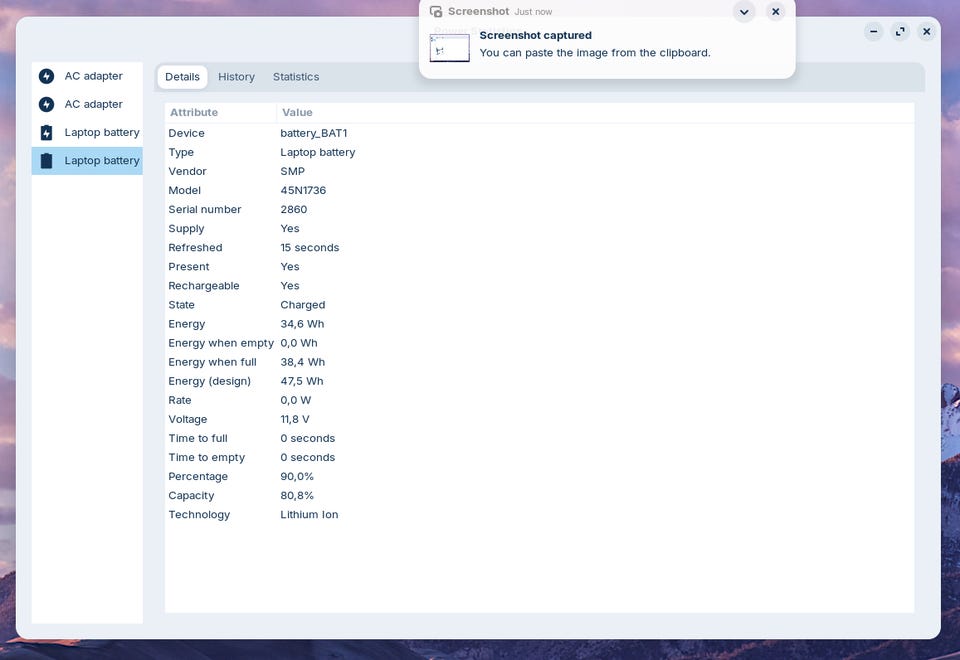Switch to the History tab
The height and width of the screenshot is (660, 960).
[236, 77]
